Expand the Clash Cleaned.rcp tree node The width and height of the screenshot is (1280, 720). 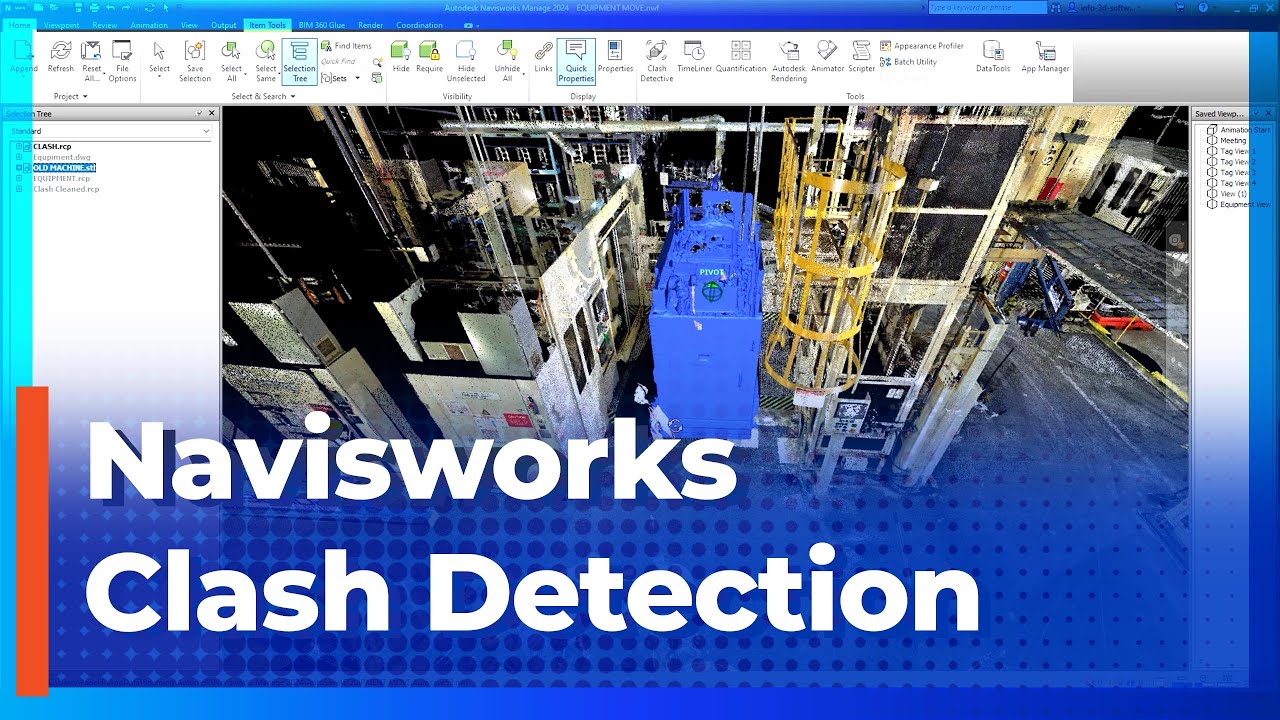(18, 189)
